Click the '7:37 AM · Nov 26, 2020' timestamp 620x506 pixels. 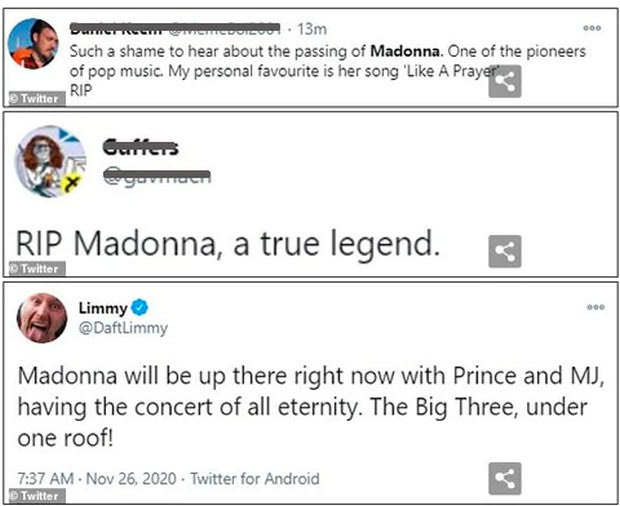(97, 479)
